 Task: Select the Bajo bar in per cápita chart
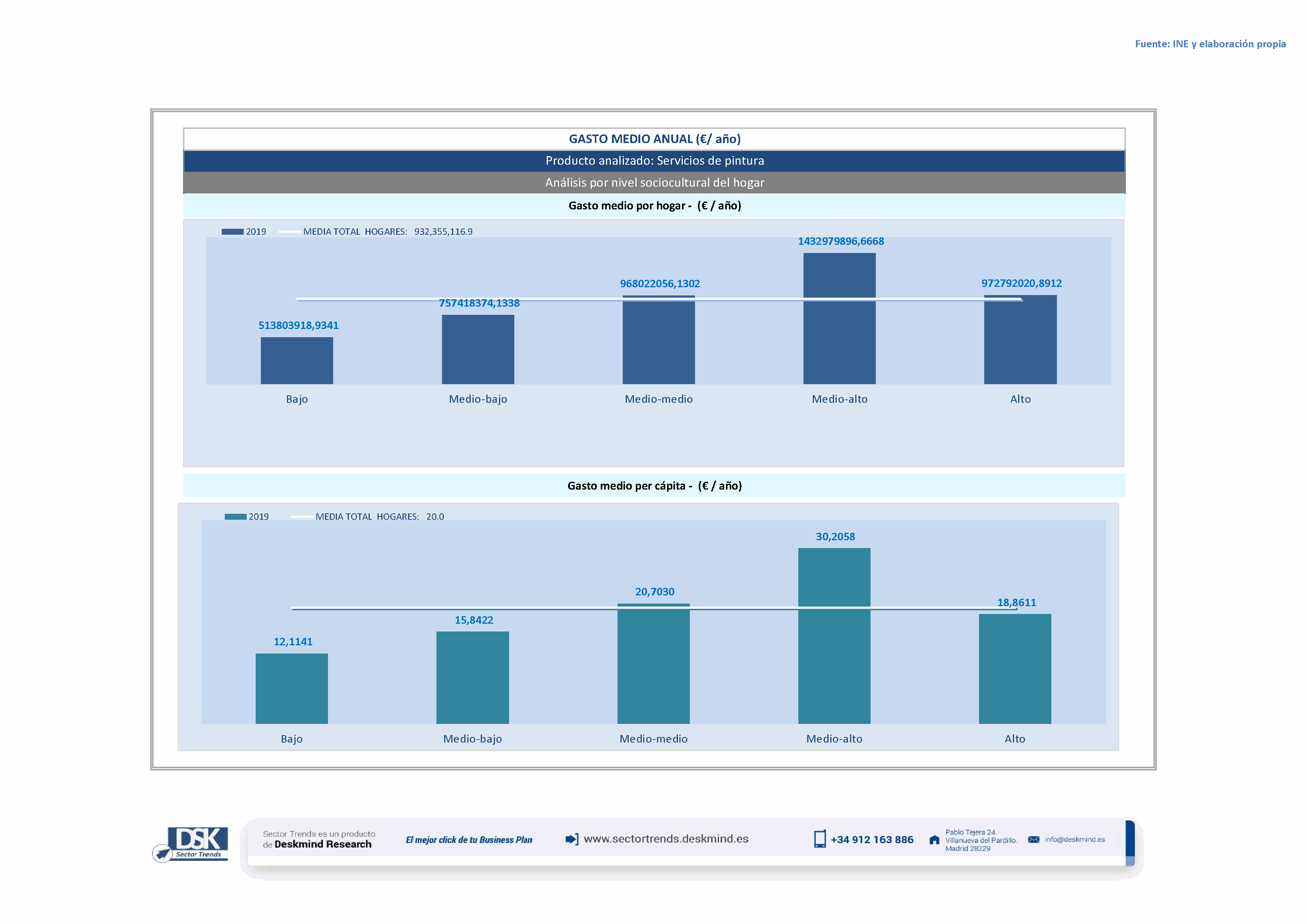coord(291,689)
